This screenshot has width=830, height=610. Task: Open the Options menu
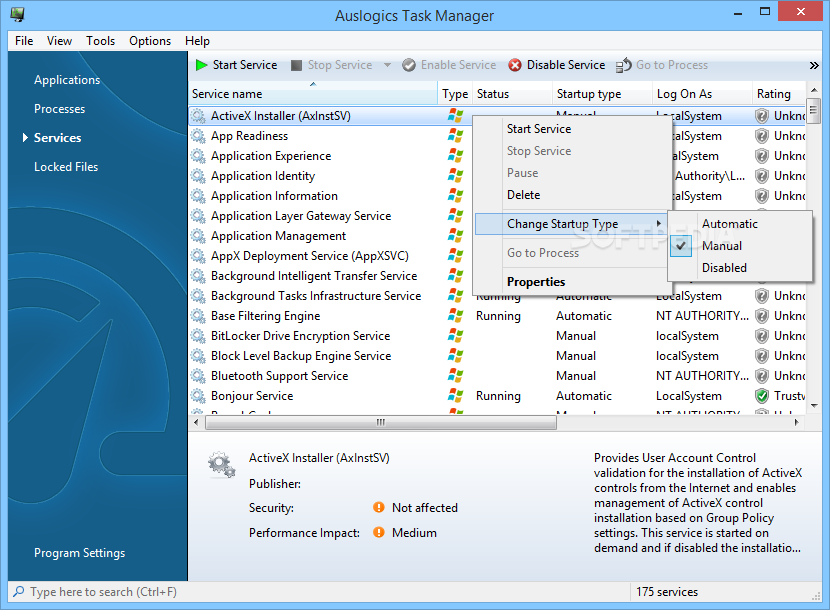150,41
